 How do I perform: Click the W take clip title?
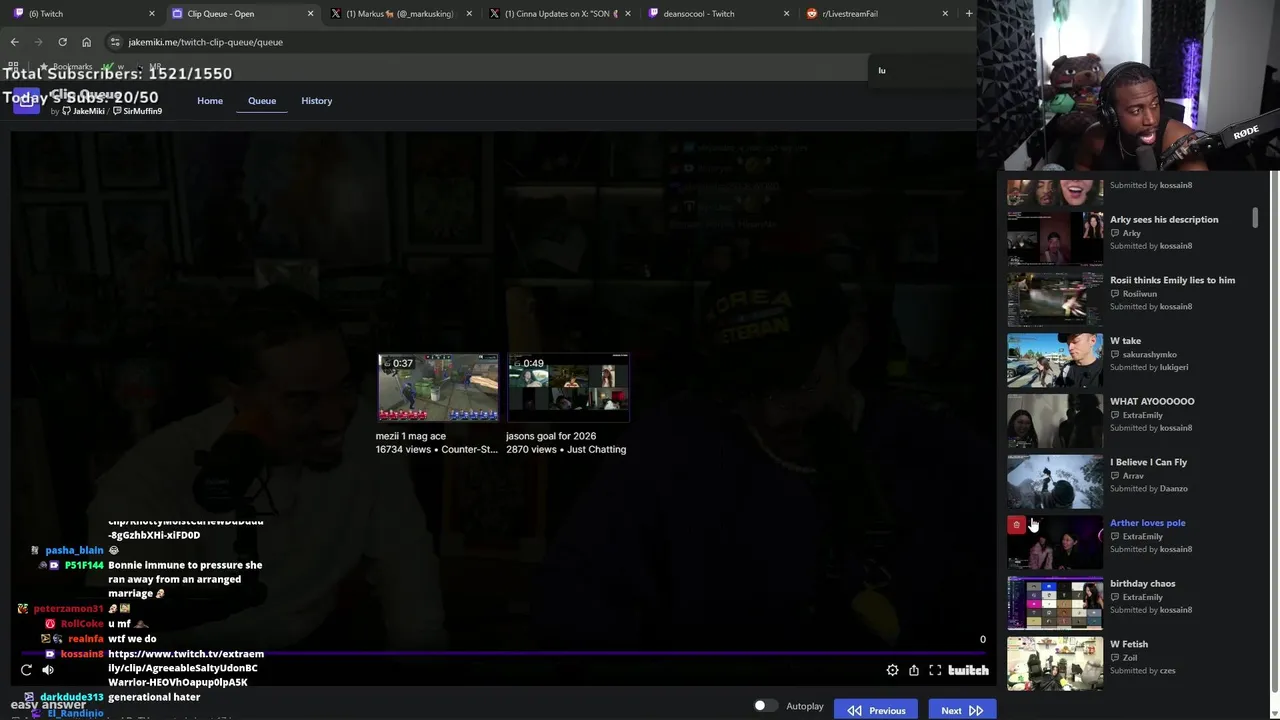point(1125,341)
